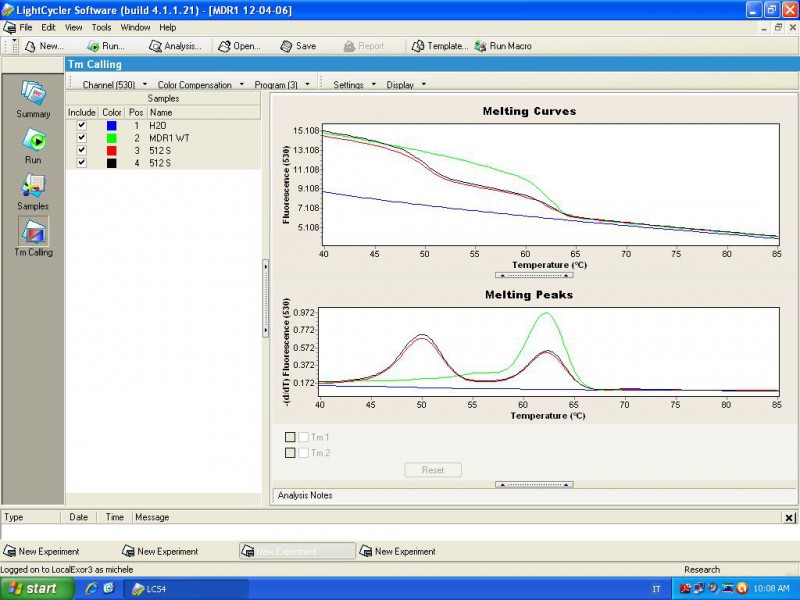
Task: Open the Tools menu
Action: click(101, 27)
